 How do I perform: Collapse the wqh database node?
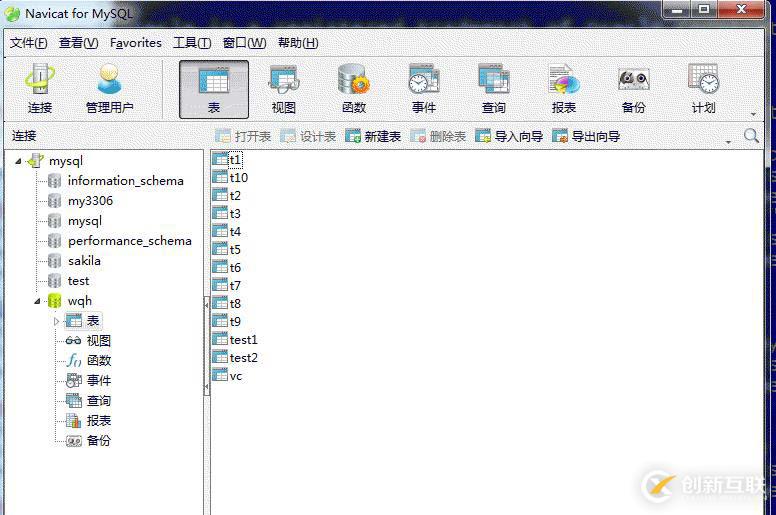(37, 301)
